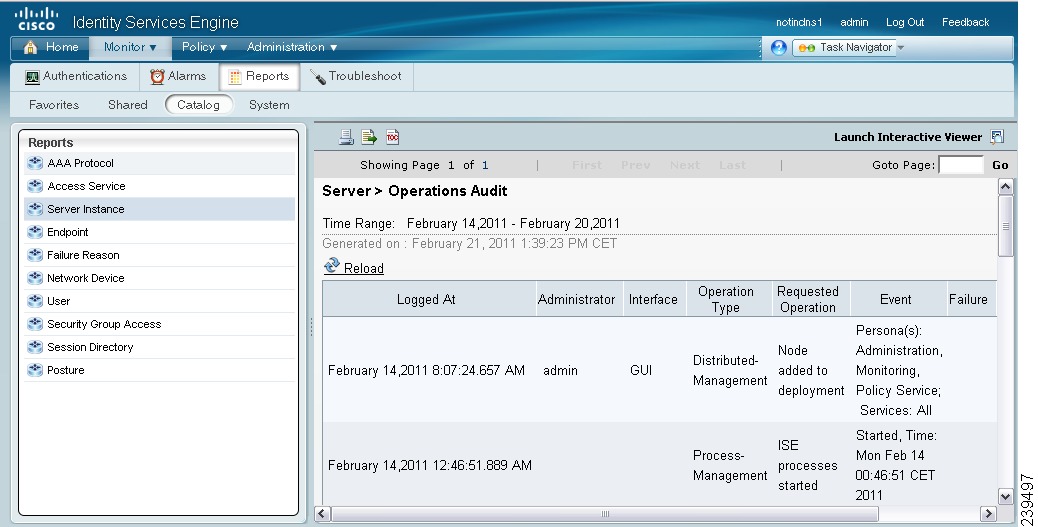
Task: Click the 'admin' administrator table cell
Action: point(560,370)
